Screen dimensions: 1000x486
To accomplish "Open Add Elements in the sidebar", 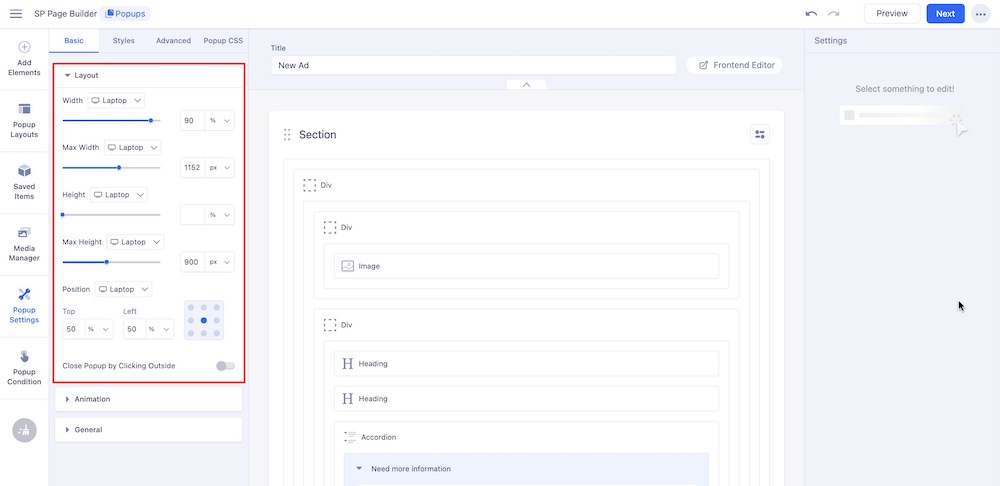I will click(24, 59).
